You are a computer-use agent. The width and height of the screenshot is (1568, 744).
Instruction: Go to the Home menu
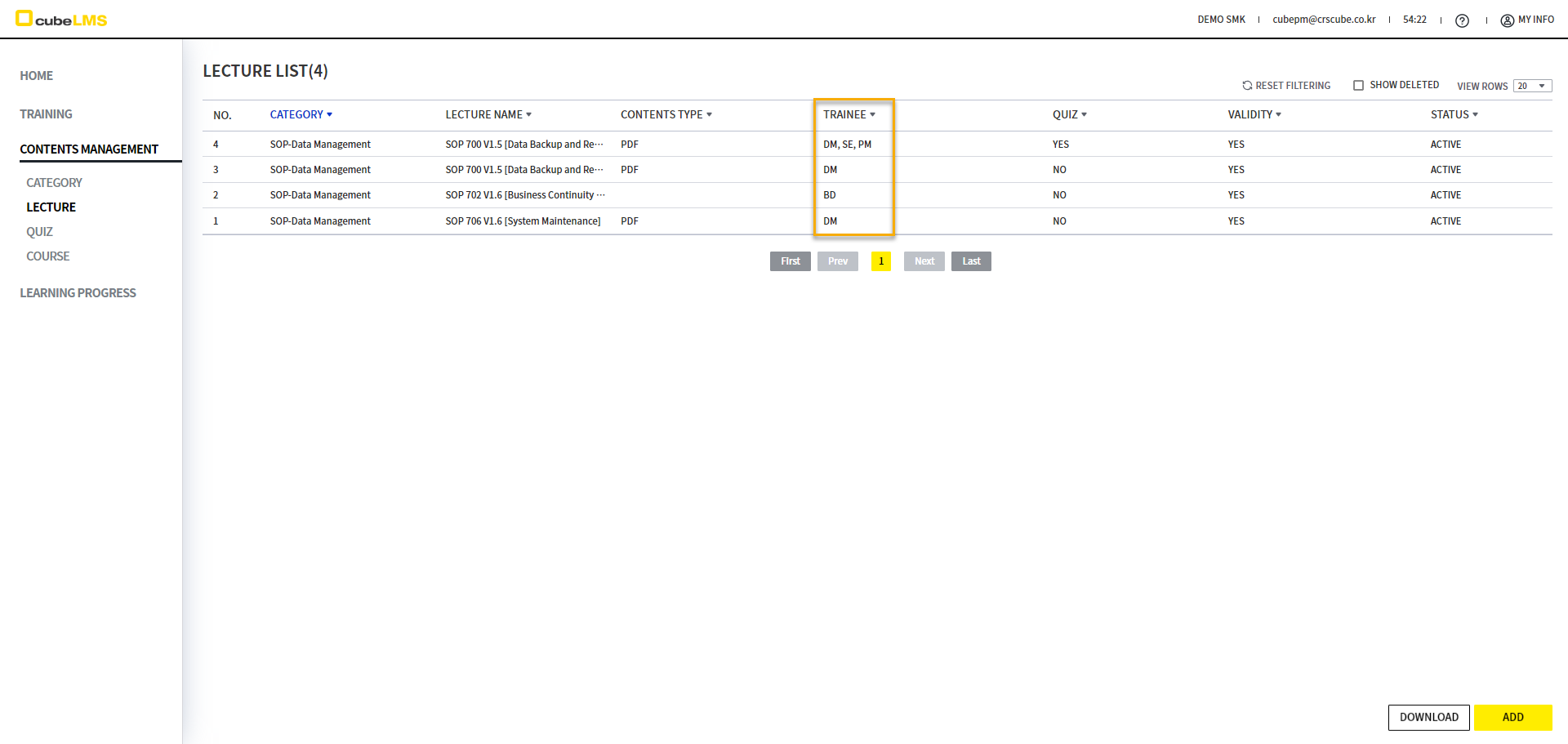tap(37, 76)
